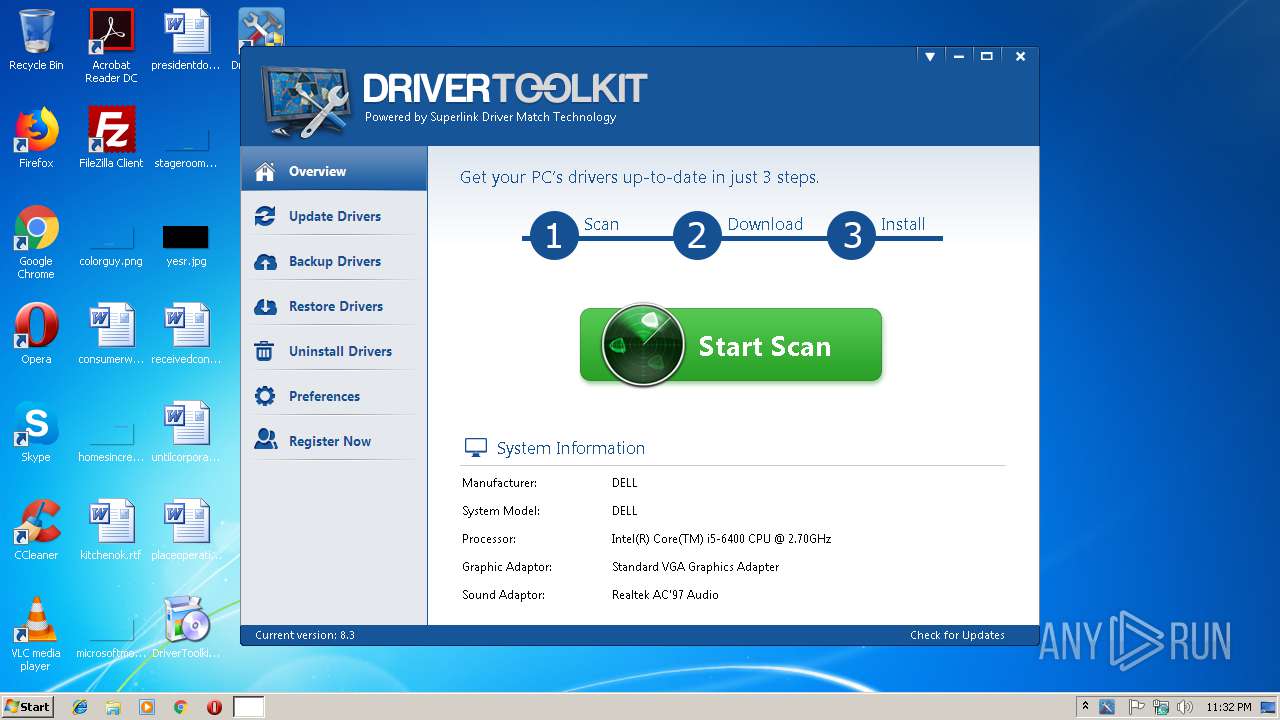The image size is (1280, 720).
Task: Select Google Chrome desktop shortcut
Action: pyautogui.click(x=36, y=242)
